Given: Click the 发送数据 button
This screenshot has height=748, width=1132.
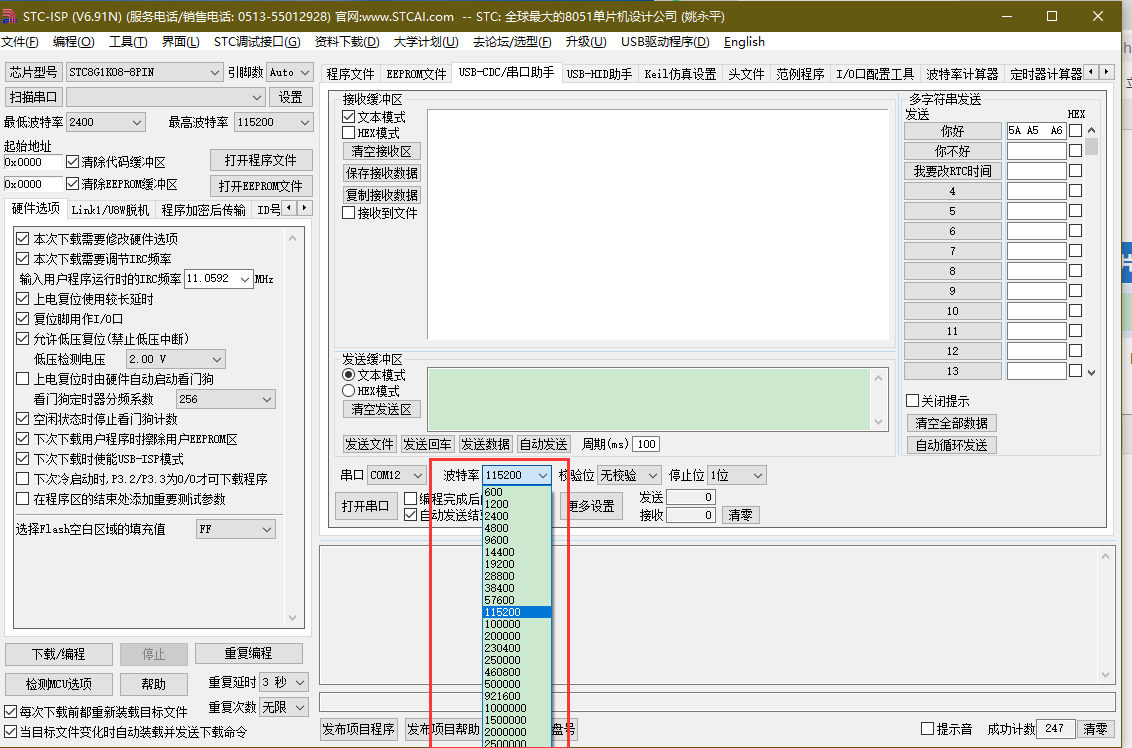Looking at the screenshot, I should pos(485,444).
